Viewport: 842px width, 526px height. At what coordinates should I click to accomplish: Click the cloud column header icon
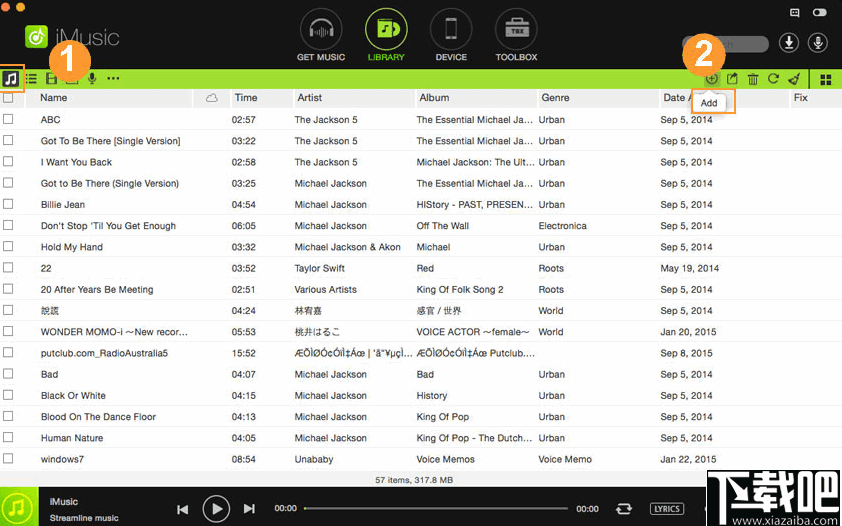[212, 98]
